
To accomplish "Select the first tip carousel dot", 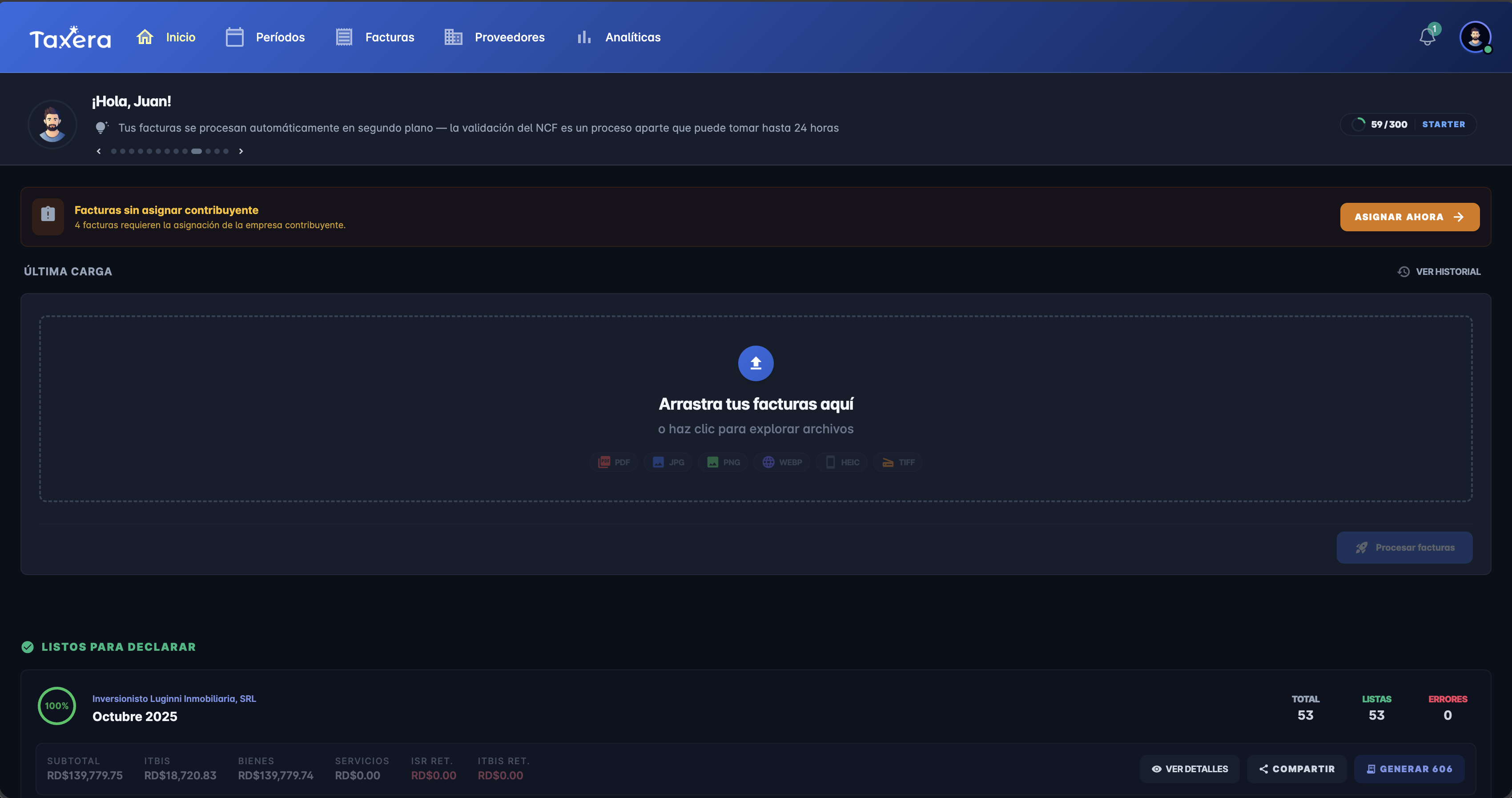I will pyautogui.click(x=114, y=151).
